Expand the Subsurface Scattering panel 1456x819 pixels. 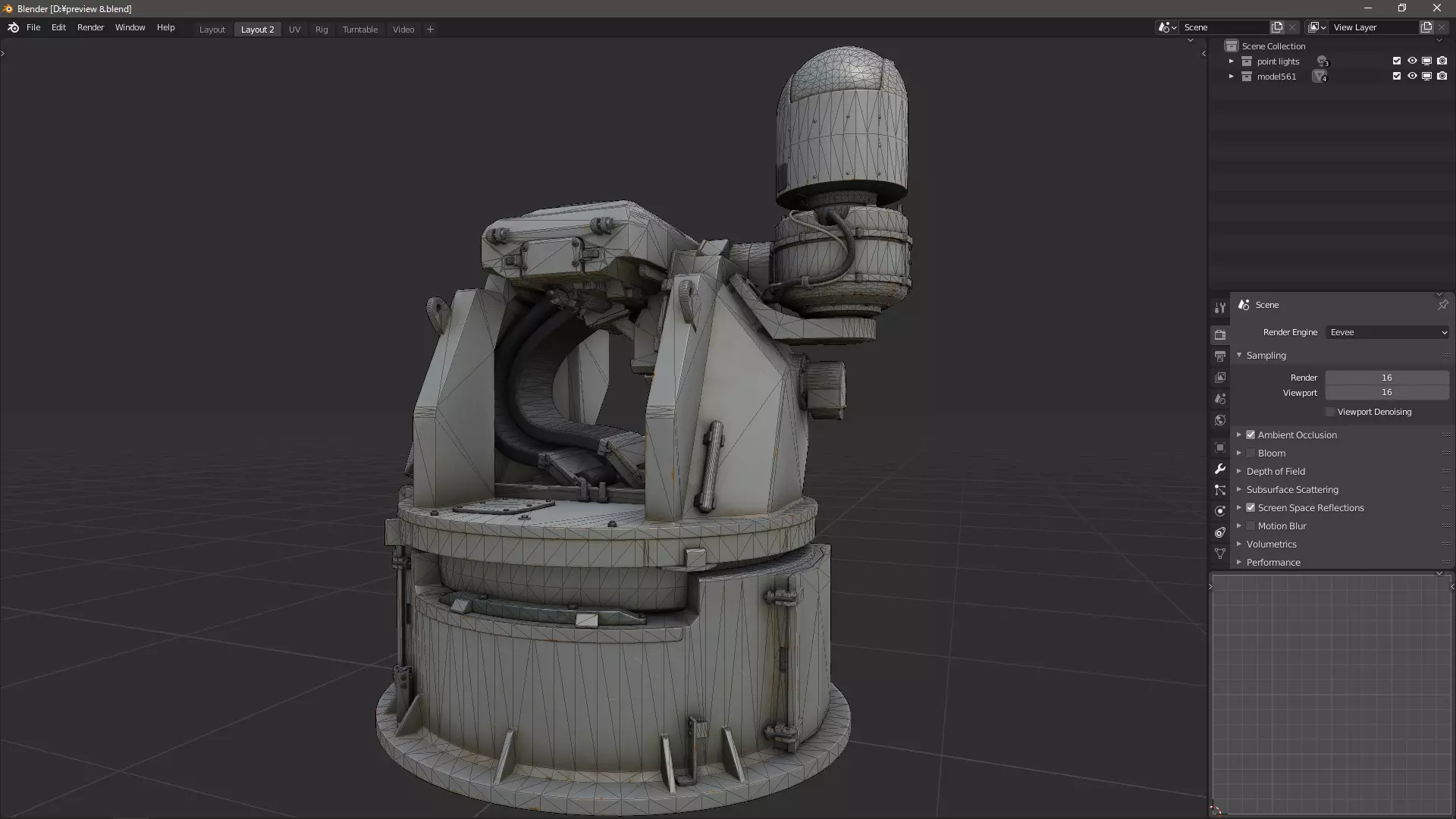(1239, 489)
